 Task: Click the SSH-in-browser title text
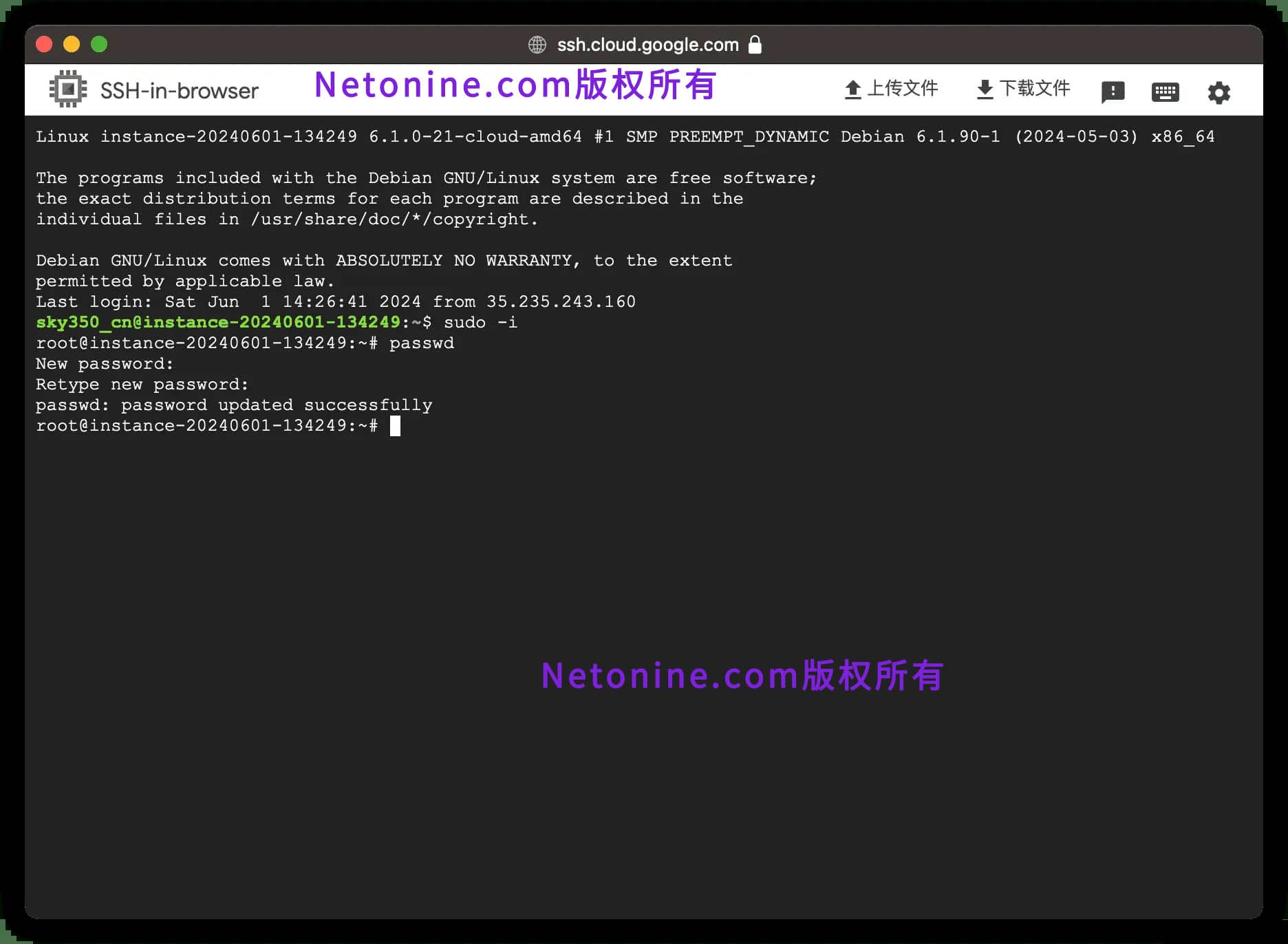(180, 91)
